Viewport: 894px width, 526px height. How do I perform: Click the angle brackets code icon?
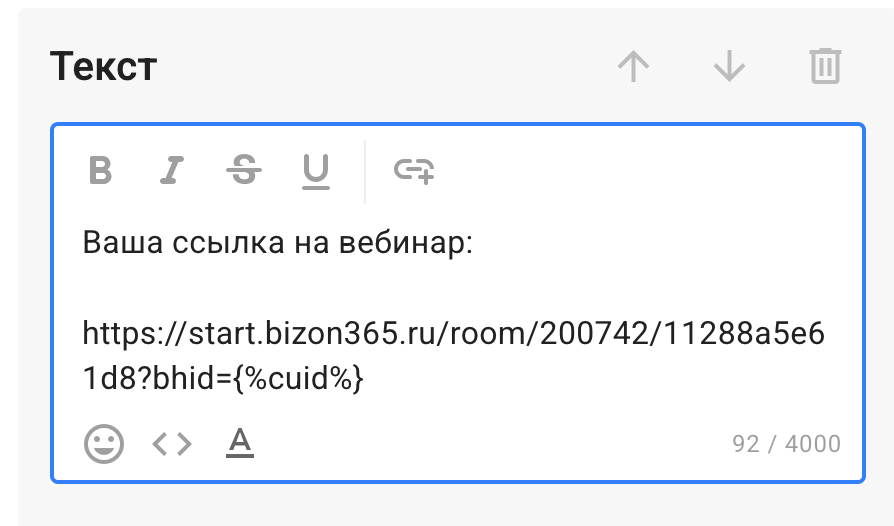click(171, 443)
